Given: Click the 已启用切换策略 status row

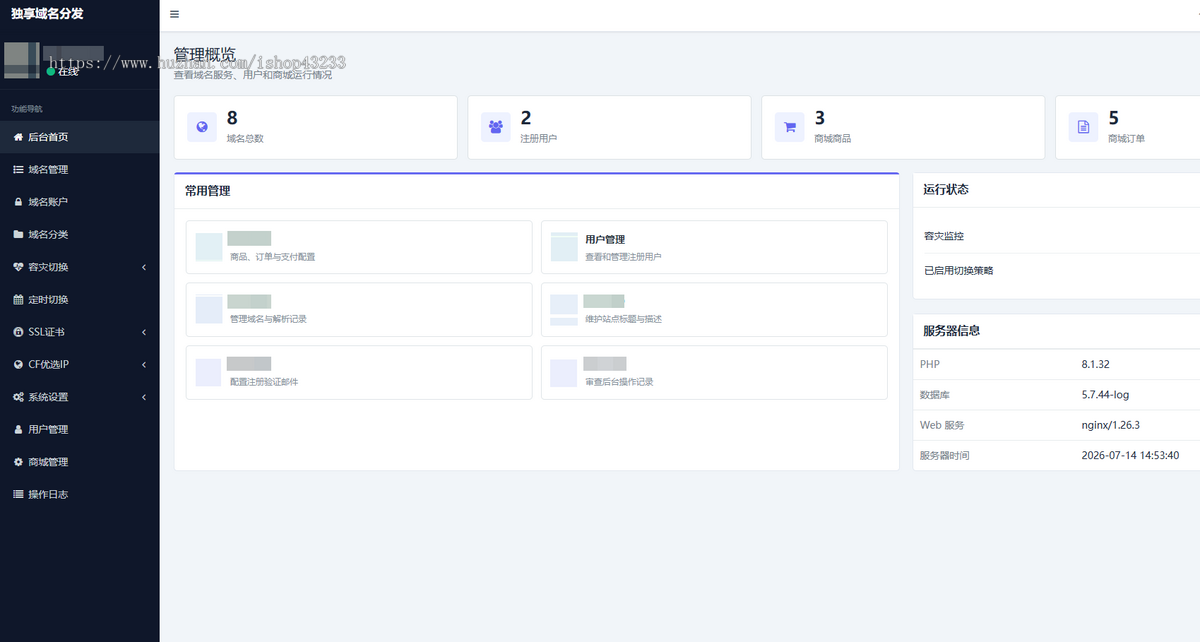Looking at the screenshot, I should tap(1056, 270).
